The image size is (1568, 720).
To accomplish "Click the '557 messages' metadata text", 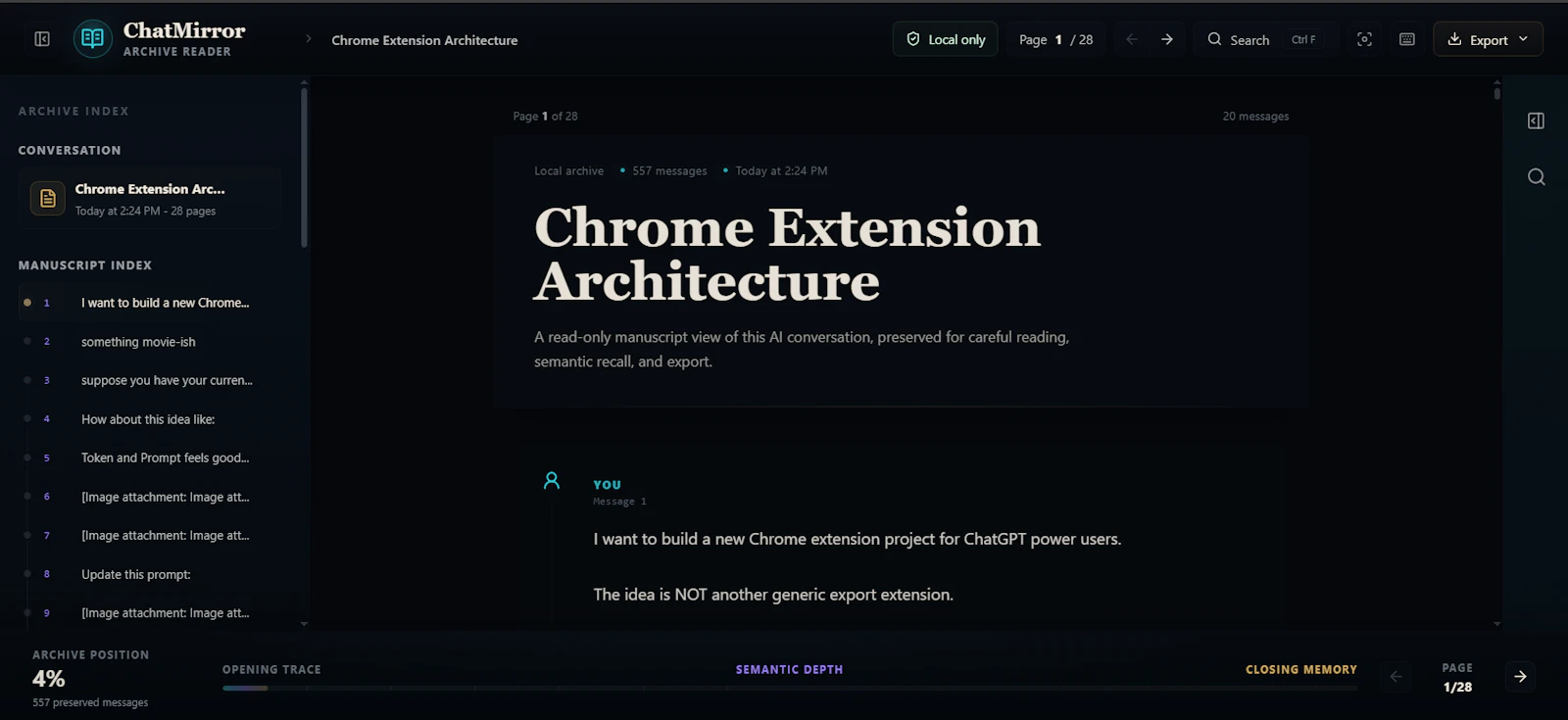I will [x=669, y=171].
